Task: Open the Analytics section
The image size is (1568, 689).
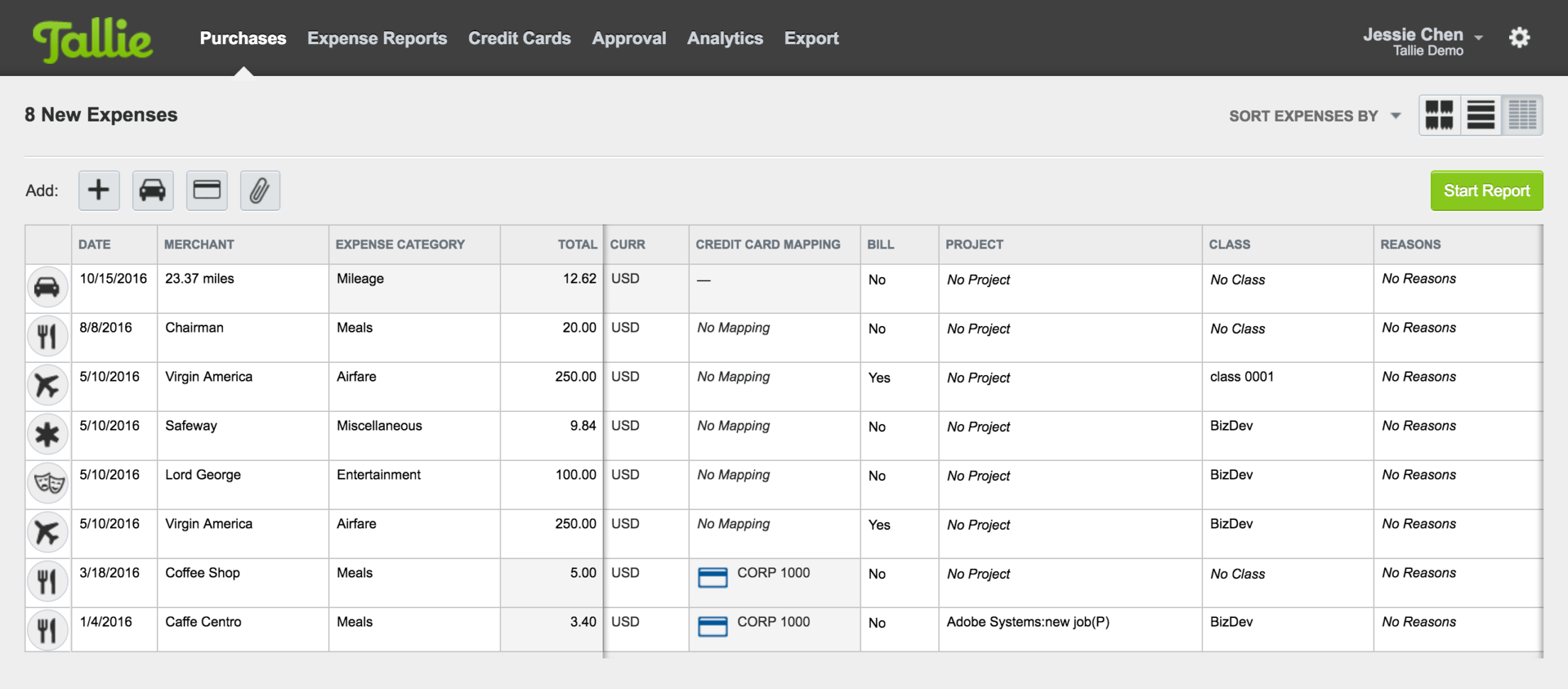Action: pos(725,38)
